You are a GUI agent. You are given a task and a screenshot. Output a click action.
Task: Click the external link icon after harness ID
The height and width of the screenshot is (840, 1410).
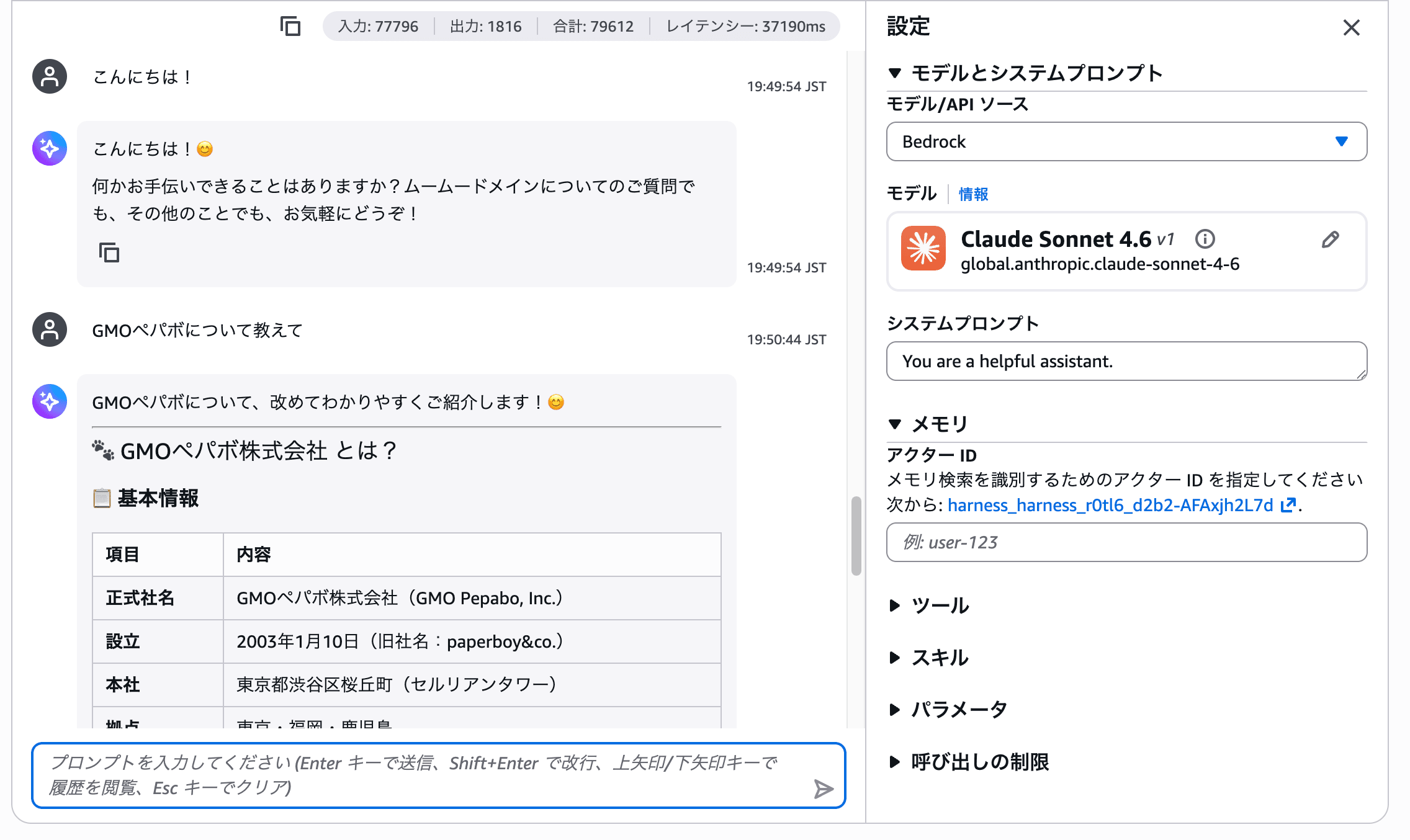(1288, 505)
